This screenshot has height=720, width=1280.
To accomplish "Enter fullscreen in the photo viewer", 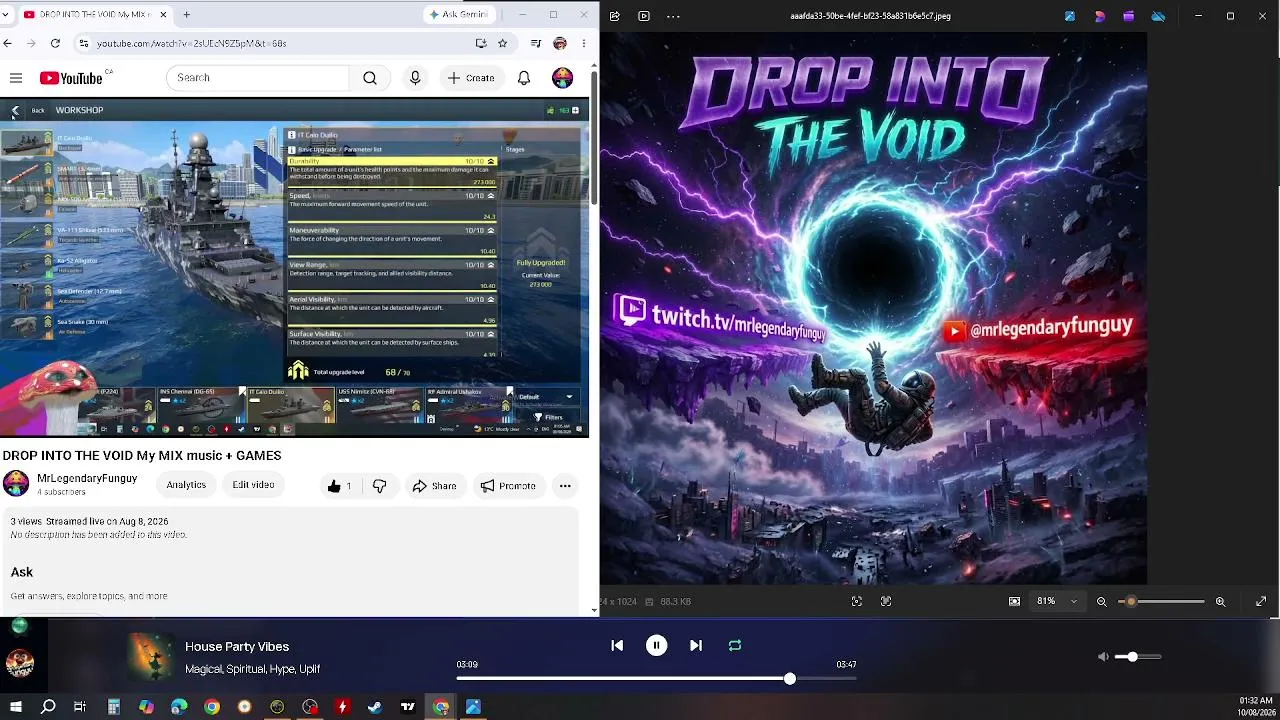I will 1261,601.
